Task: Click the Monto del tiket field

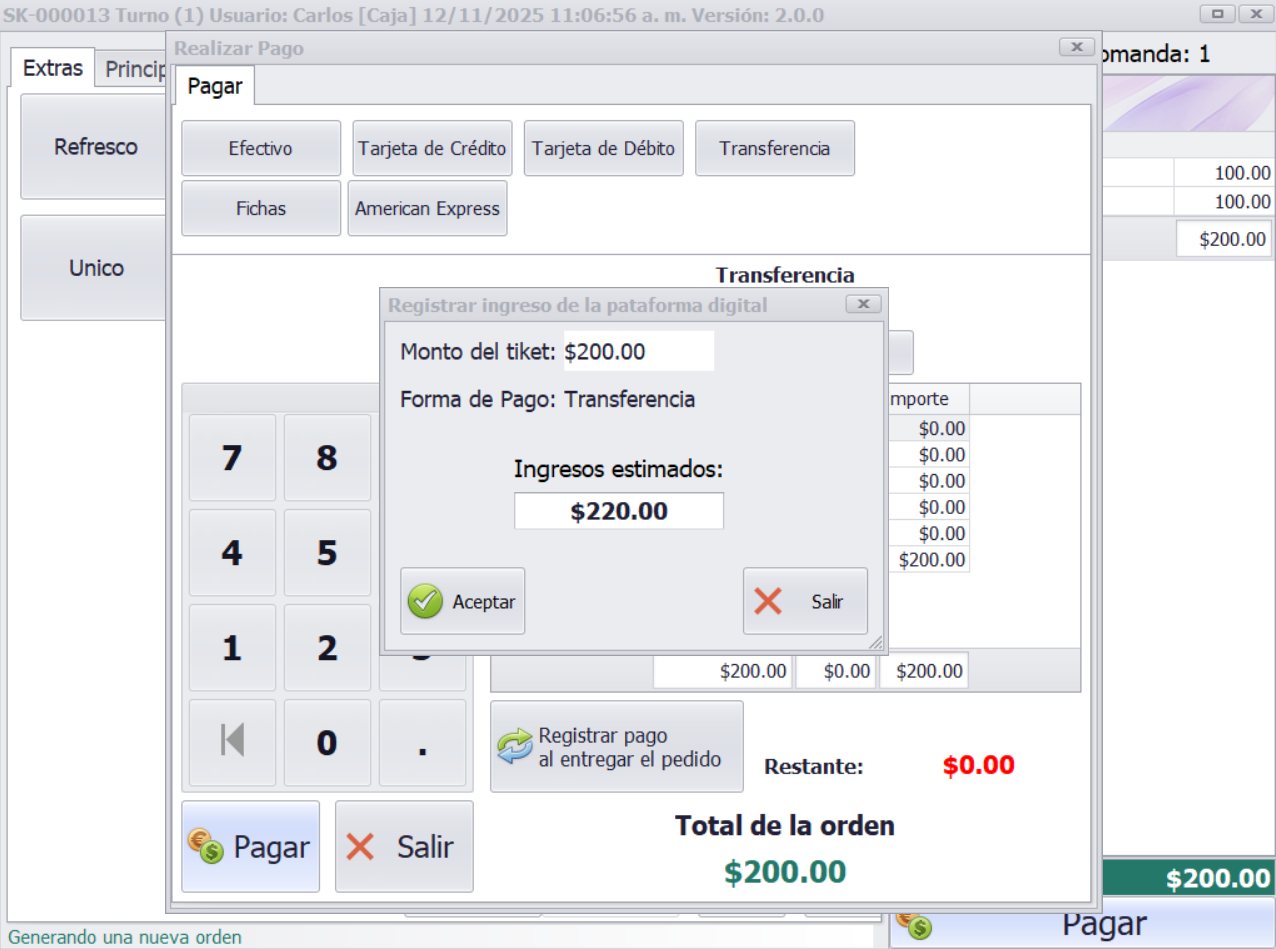Action: click(x=638, y=351)
